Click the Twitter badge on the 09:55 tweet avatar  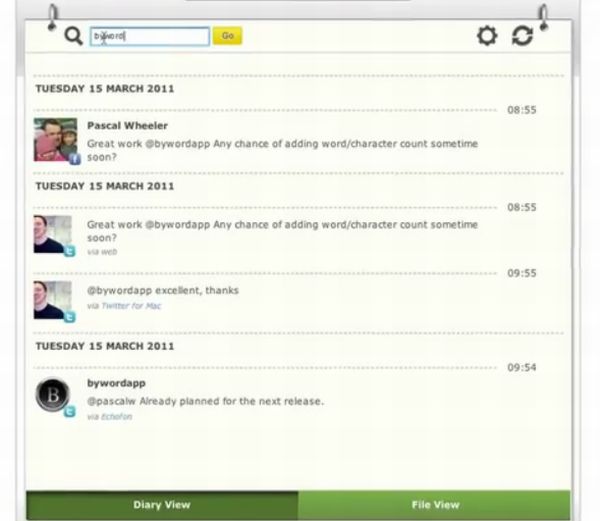[70, 316]
